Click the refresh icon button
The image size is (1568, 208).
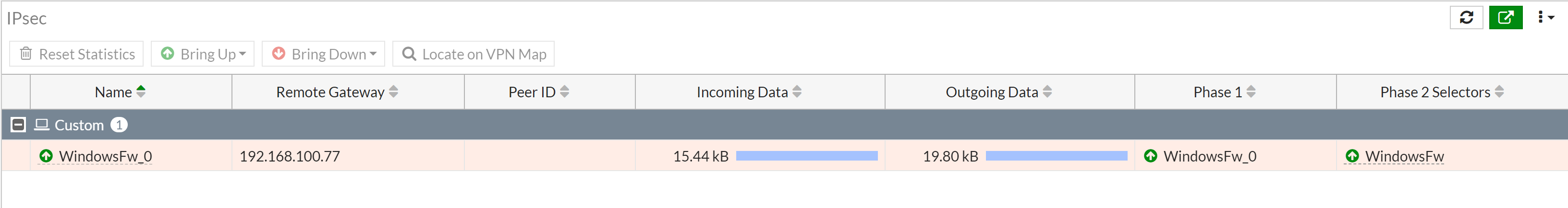coord(1466,18)
